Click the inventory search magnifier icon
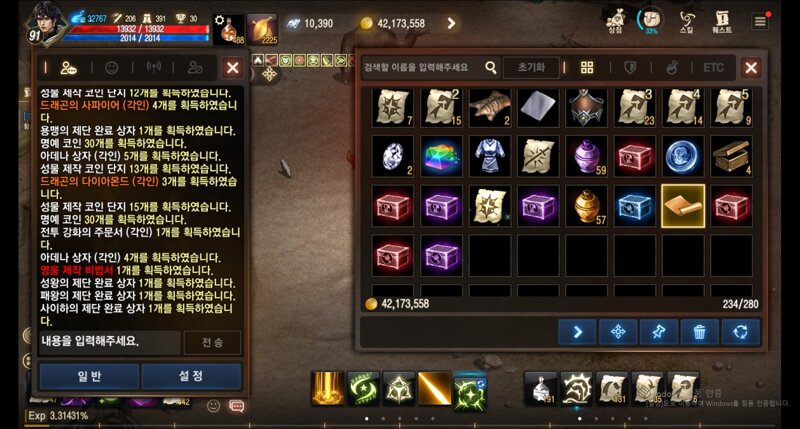Image resolution: width=800 pixels, height=429 pixels. [490, 67]
